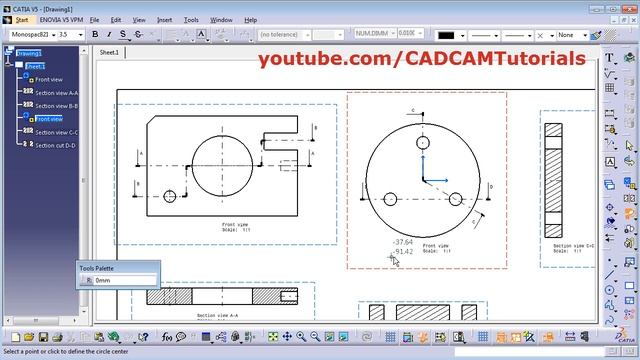Open the Window menu

221,20
